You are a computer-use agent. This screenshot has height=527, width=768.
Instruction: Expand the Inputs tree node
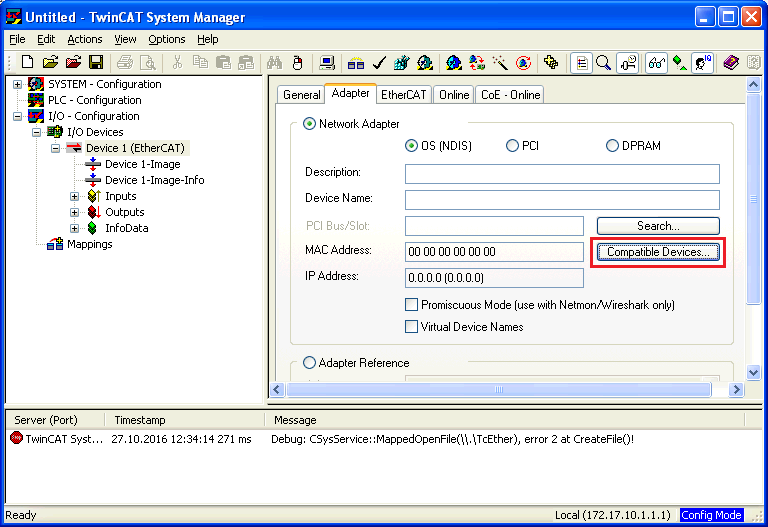point(74,196)
